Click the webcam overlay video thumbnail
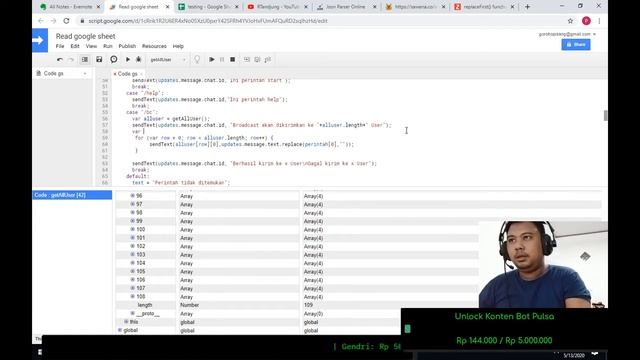Viewport: 640px width, 360px height. pyautogui.click(x=543, y=264)
